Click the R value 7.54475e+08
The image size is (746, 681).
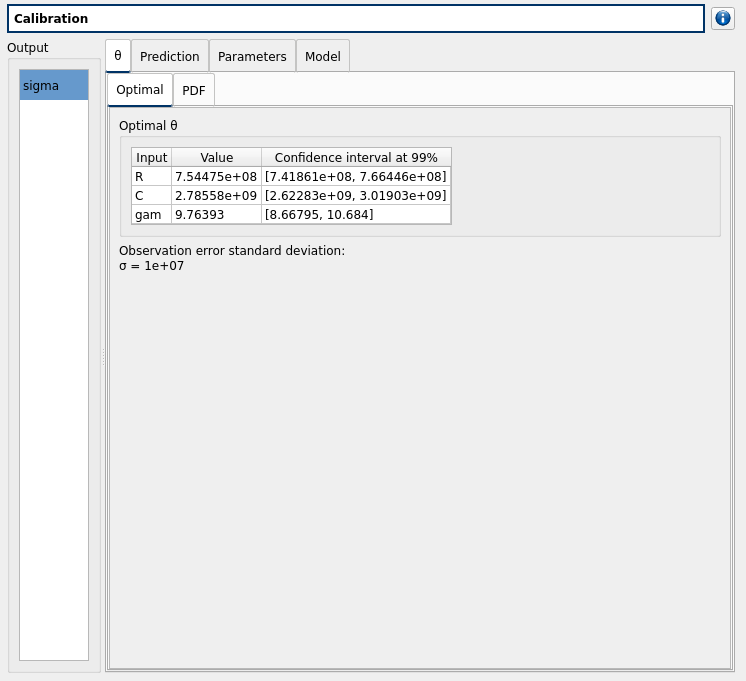[x=216, y=177]
